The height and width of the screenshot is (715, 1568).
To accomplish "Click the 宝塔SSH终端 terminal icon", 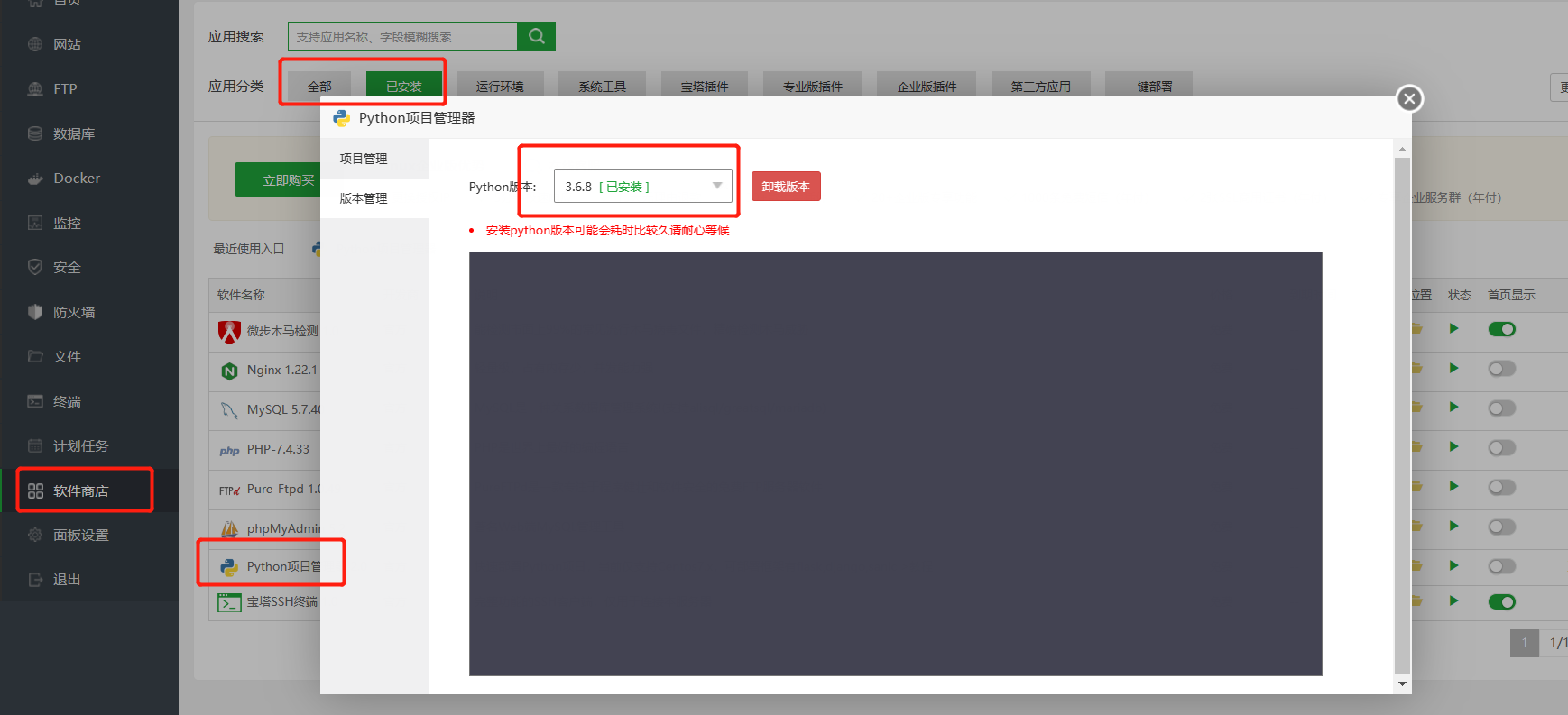I will [229, 602].
